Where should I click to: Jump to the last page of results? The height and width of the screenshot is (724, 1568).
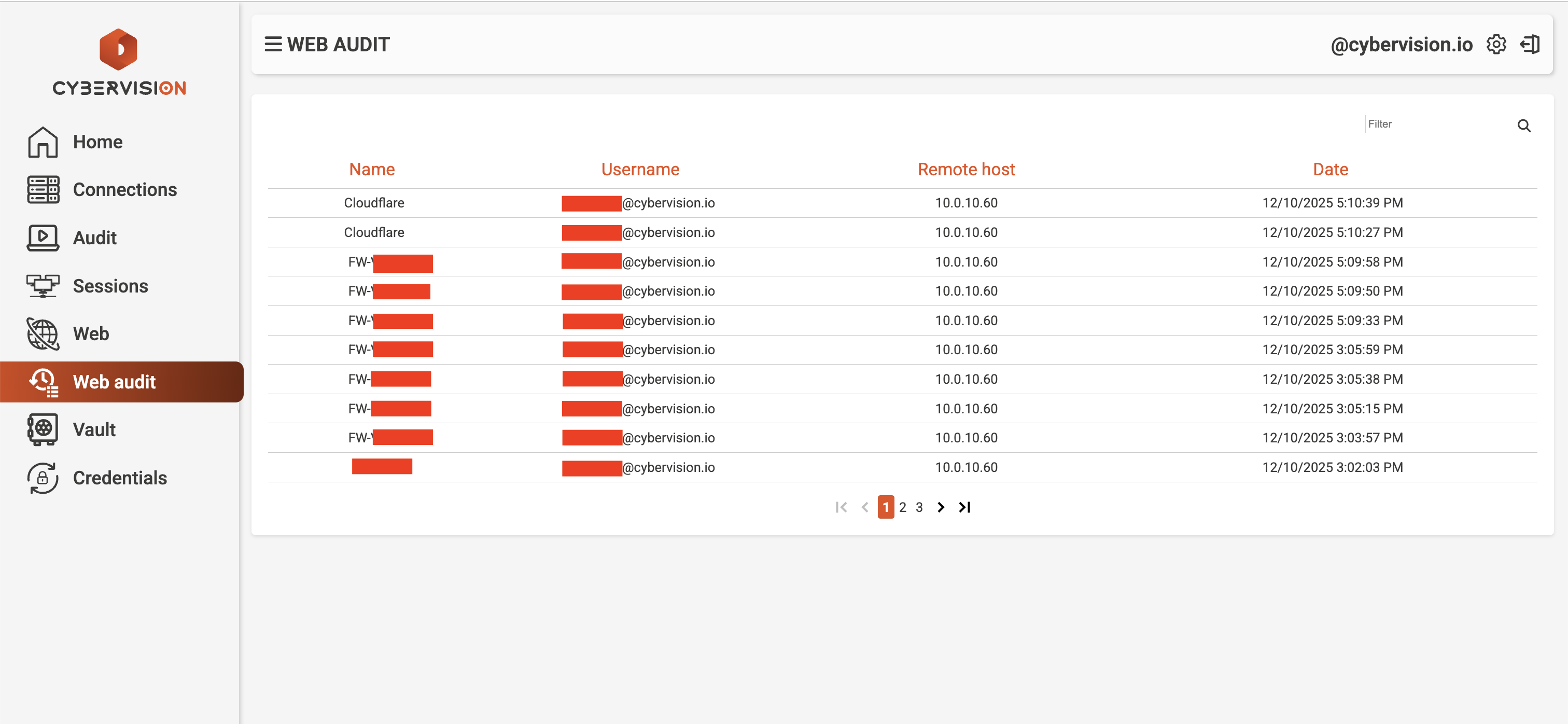[964, 507]
